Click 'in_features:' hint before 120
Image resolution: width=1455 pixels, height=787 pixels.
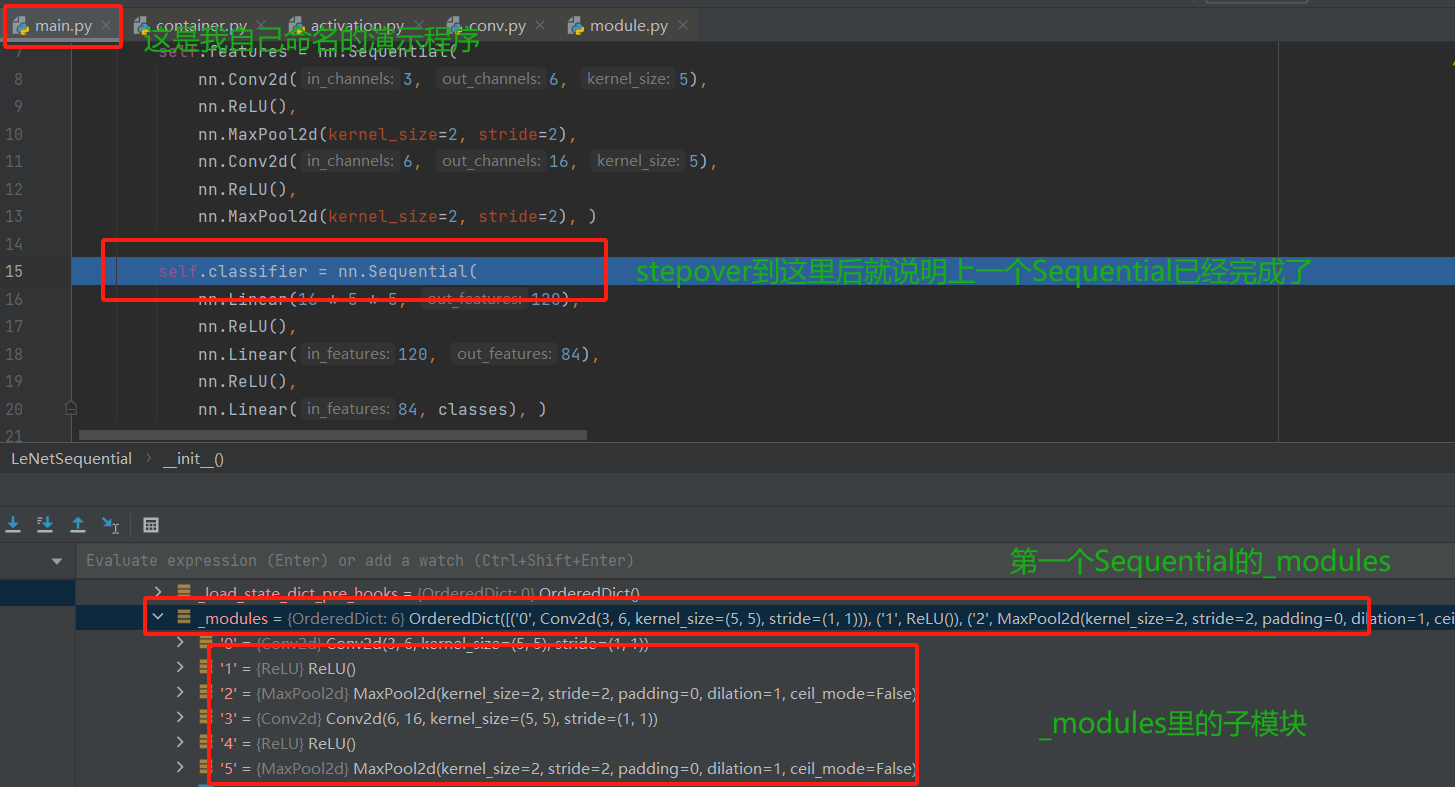[x=347, y=354]
